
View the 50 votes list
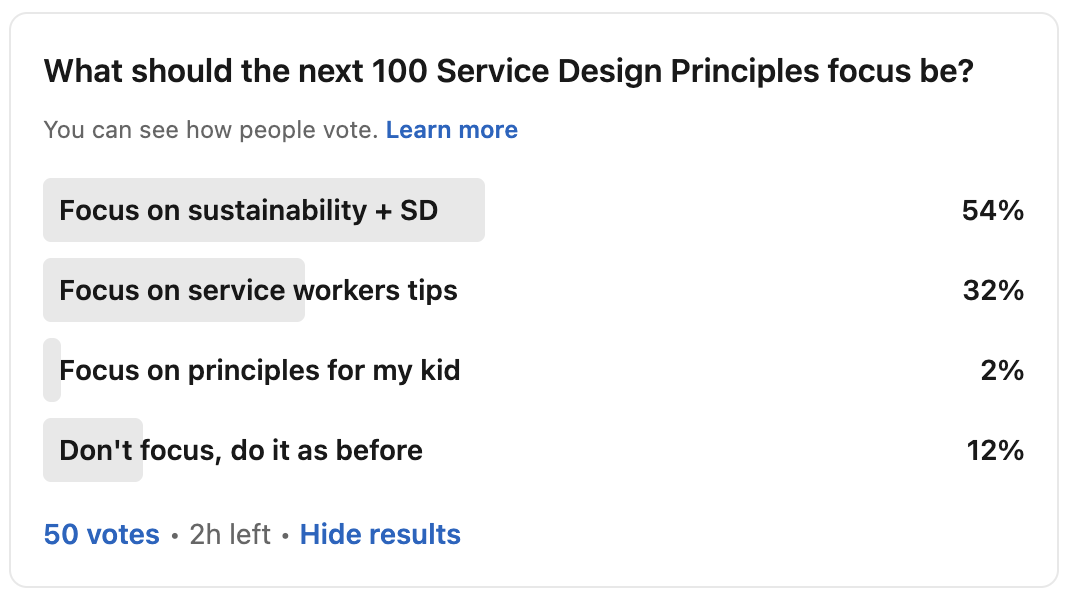pos(101,535)
